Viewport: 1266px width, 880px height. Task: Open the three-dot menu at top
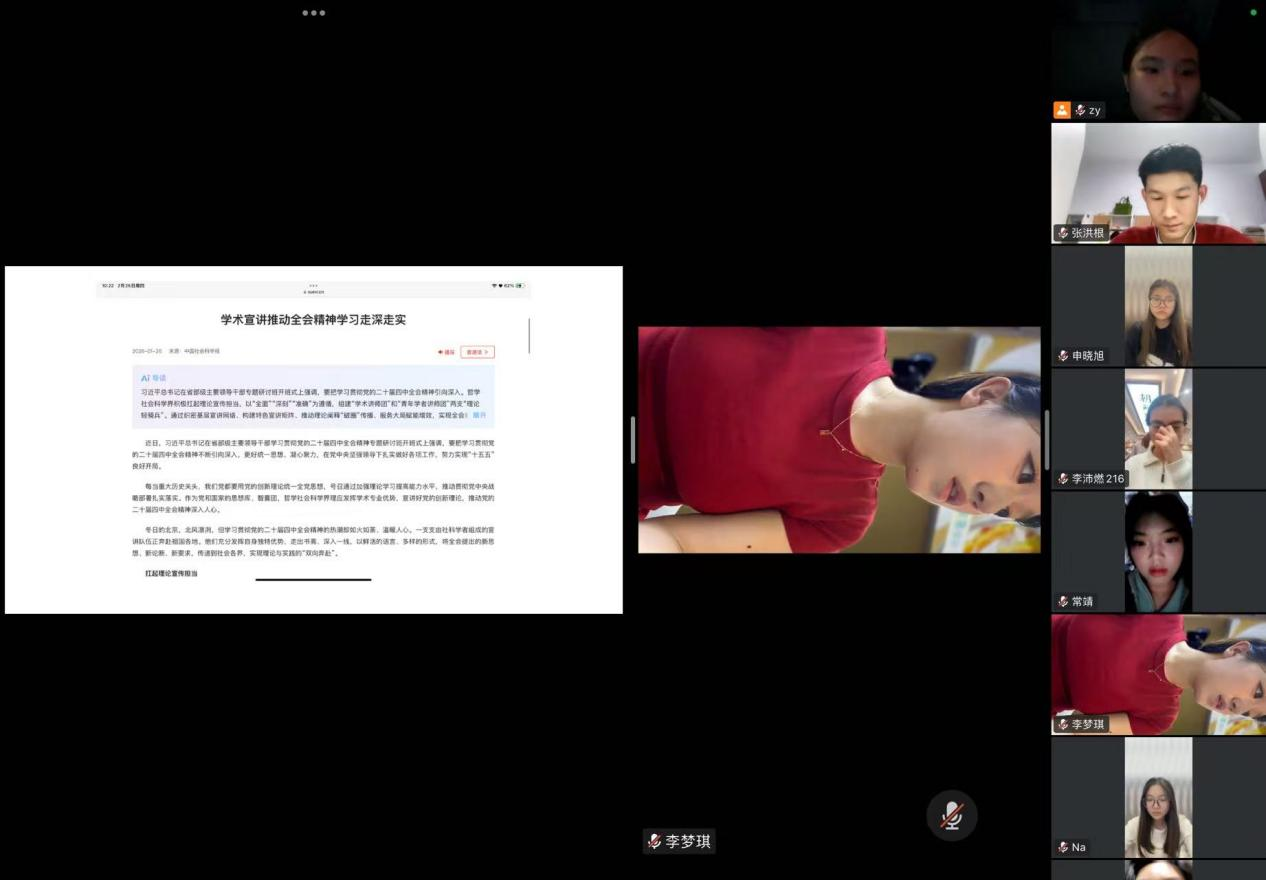tap(313, 13)
